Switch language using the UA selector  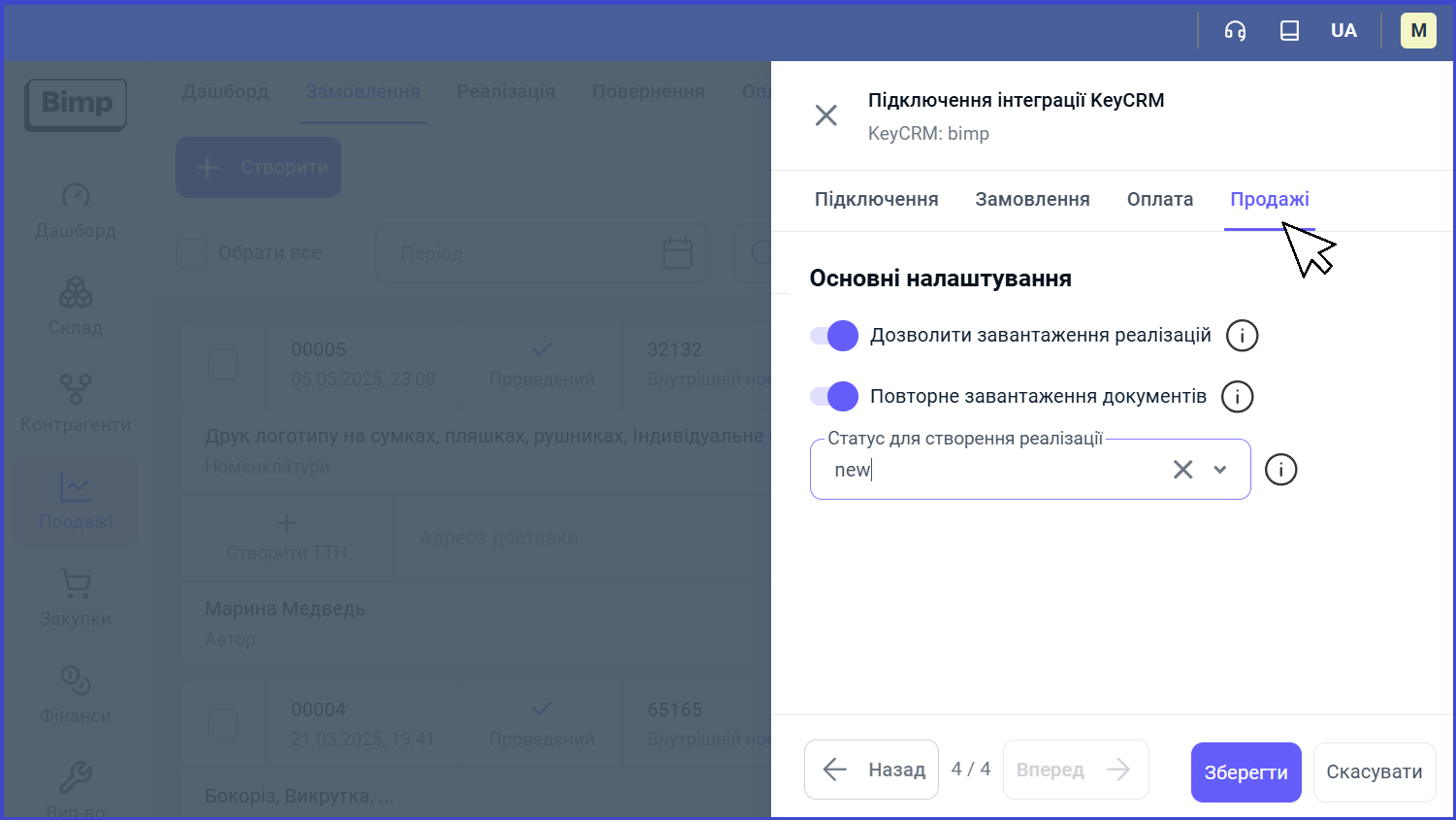[x=1343, y=31]
